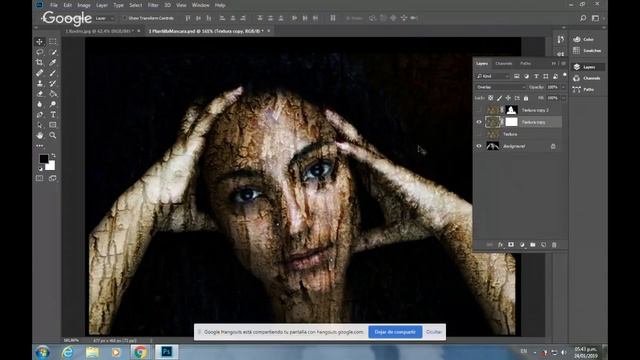The width and height of the screenshot is (640, 360).
Task: Select the History Brush tool
Action: pos(53,83)
